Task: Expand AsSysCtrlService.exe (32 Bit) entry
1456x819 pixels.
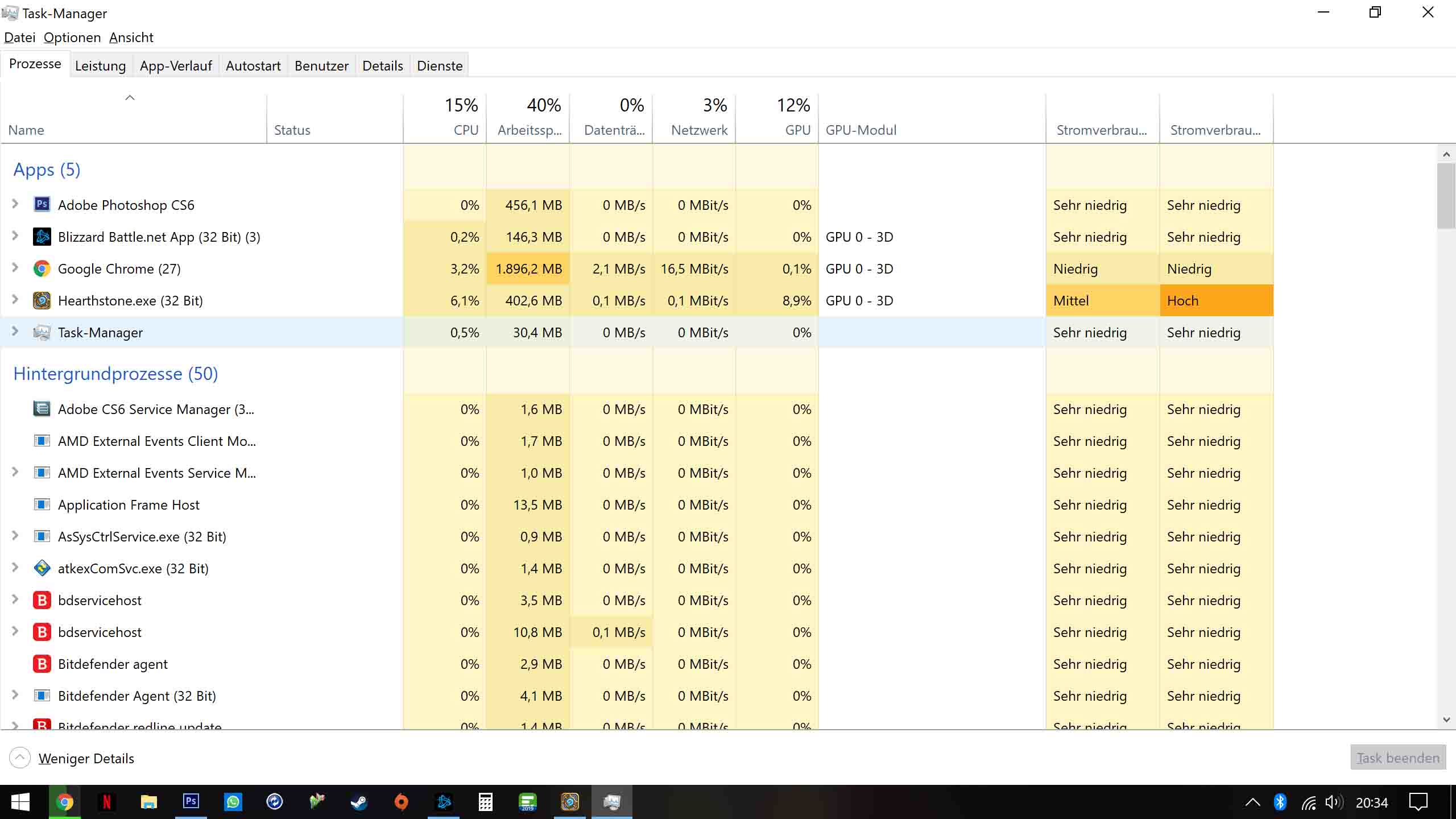Action: click(15, 536)
